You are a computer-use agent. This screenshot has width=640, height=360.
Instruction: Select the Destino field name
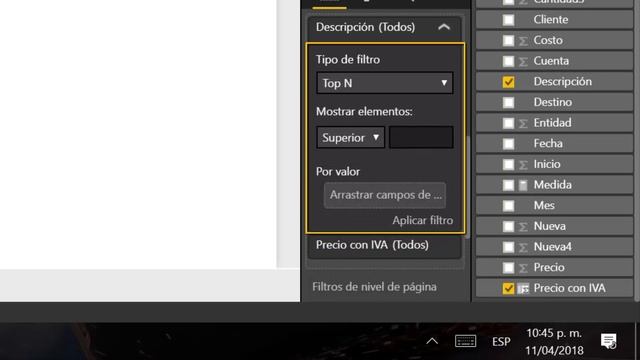(x=553, y=102)
